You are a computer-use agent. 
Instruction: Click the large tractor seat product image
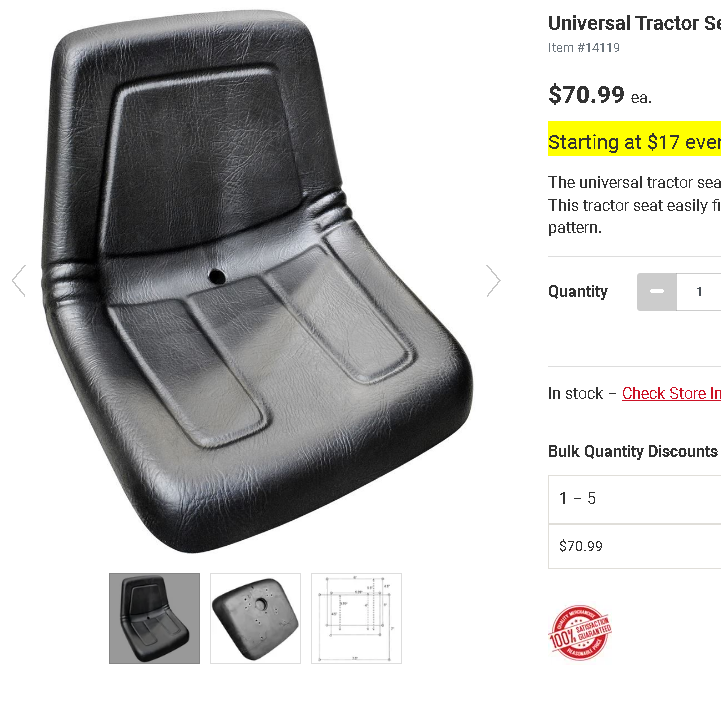pyautogui.click(x=257, y=280)
